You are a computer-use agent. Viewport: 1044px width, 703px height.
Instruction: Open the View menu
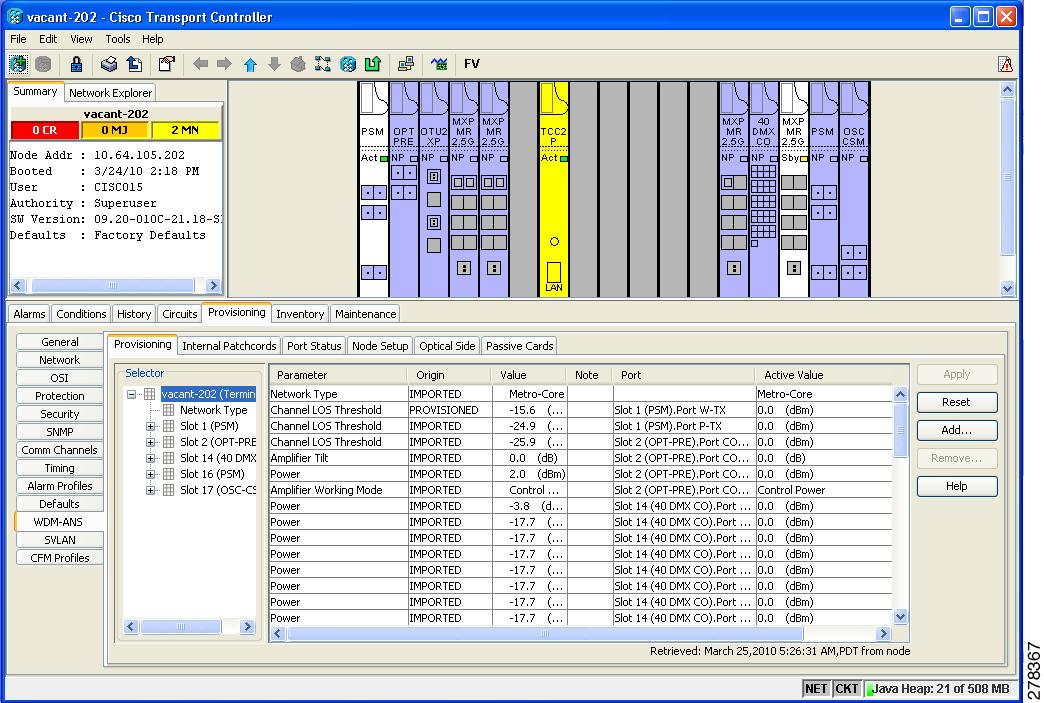81,39
